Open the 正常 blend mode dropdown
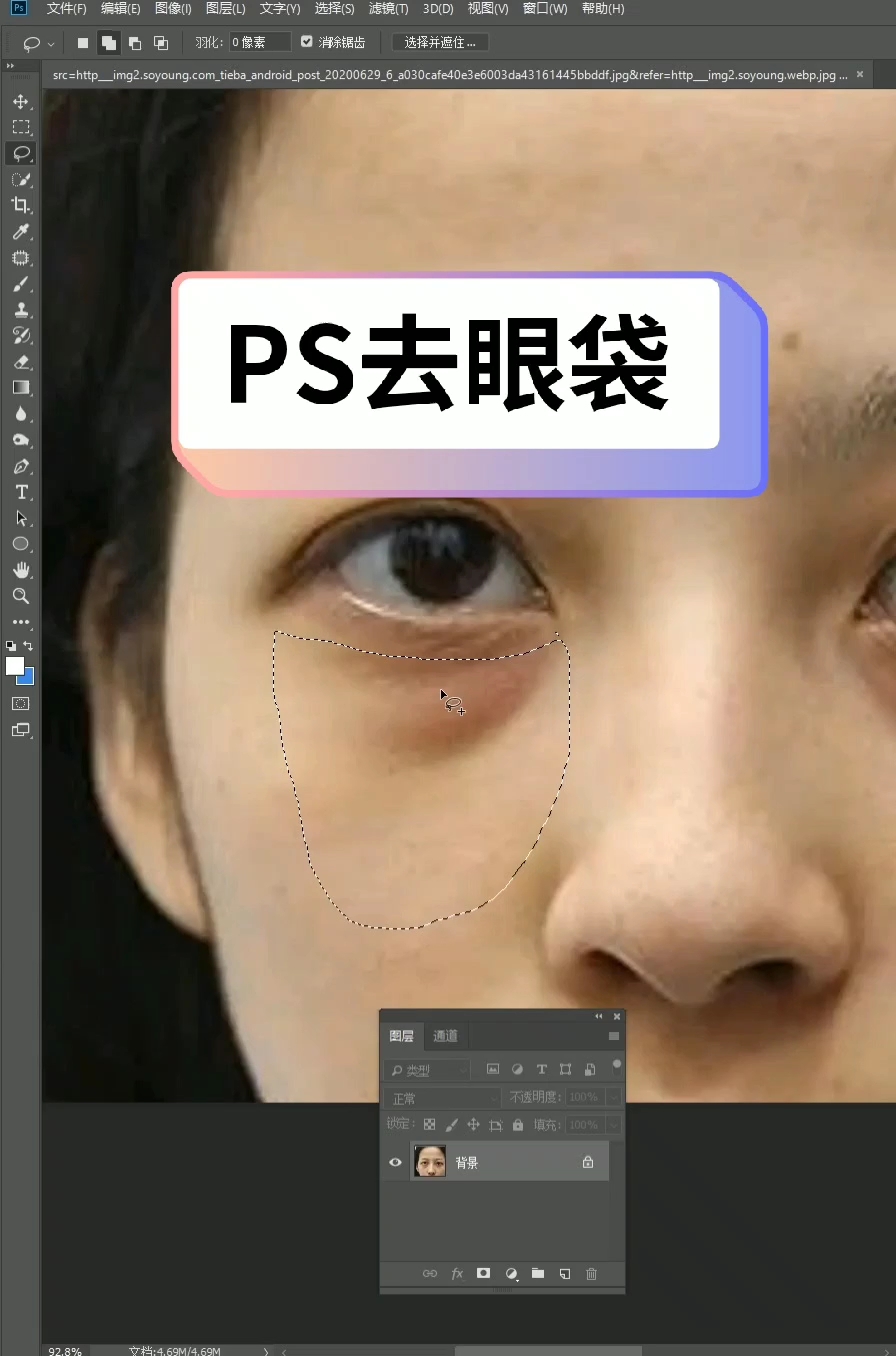The height and width of the screenshot is (1356, 896). [x=443, y=1098]
